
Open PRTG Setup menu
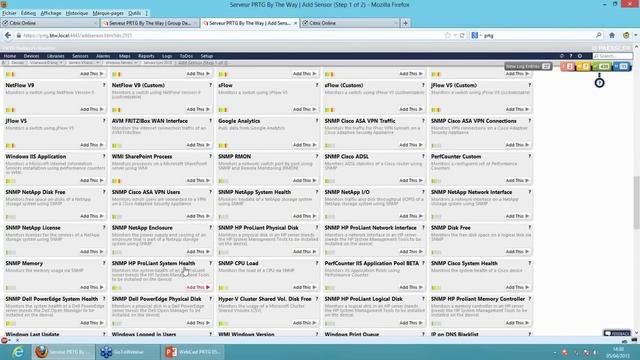click(x=207, y=56)
